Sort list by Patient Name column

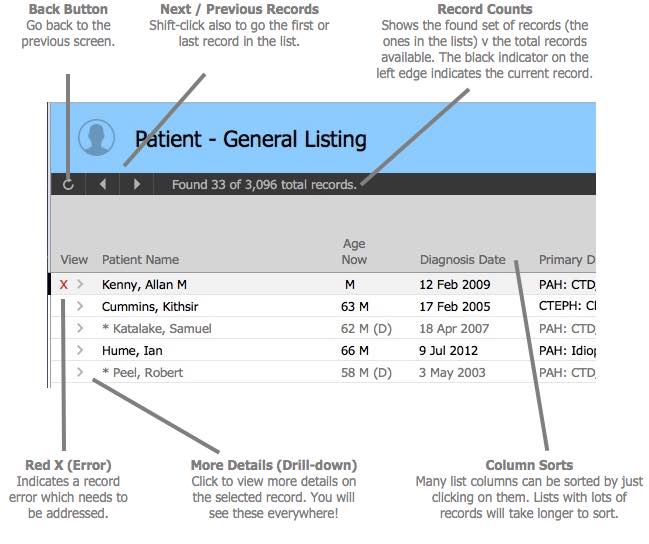tap(140, 260)
